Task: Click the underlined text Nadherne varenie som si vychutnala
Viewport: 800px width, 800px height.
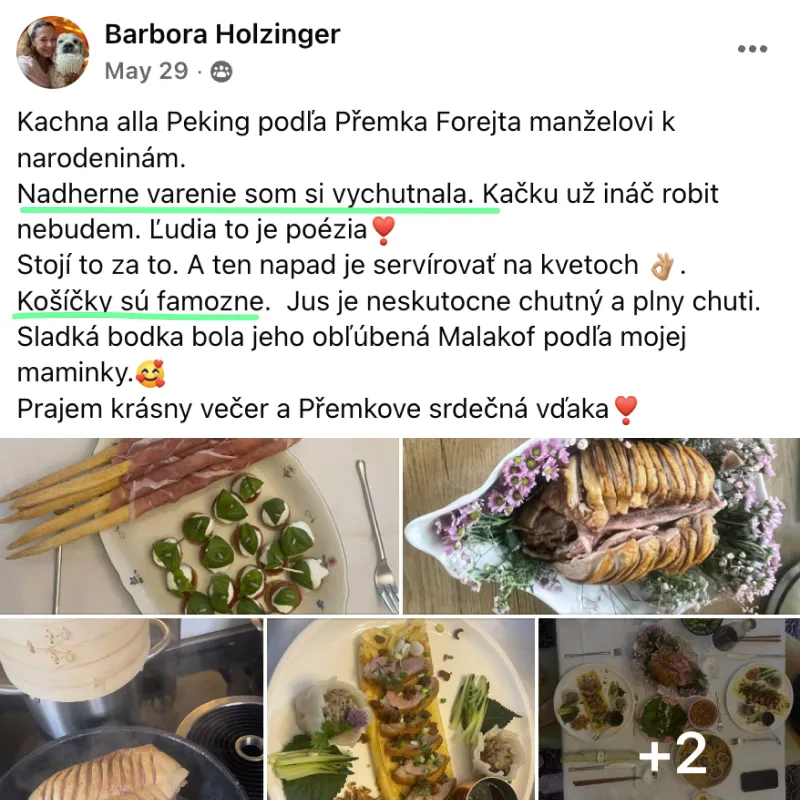Action: (243, 194)
